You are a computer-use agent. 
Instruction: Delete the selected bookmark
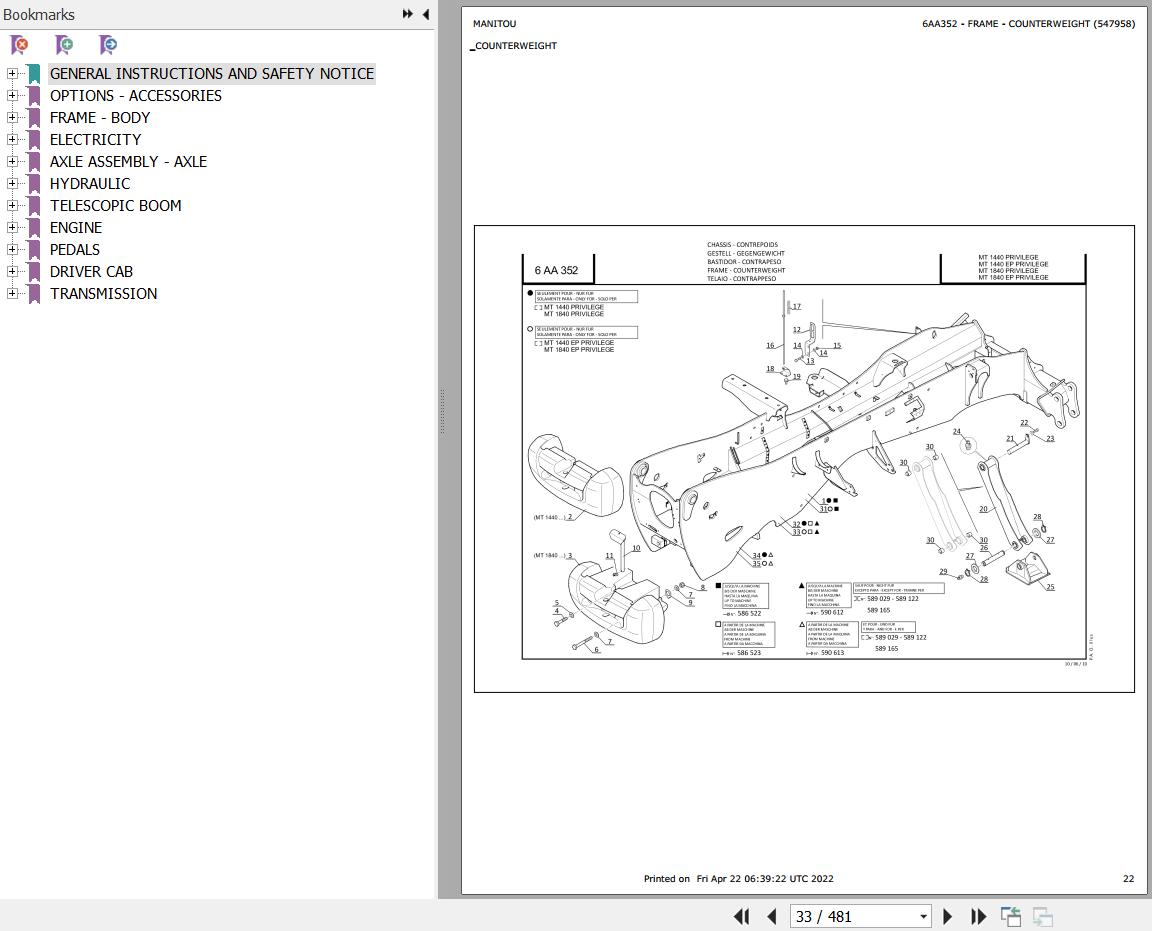18,45
